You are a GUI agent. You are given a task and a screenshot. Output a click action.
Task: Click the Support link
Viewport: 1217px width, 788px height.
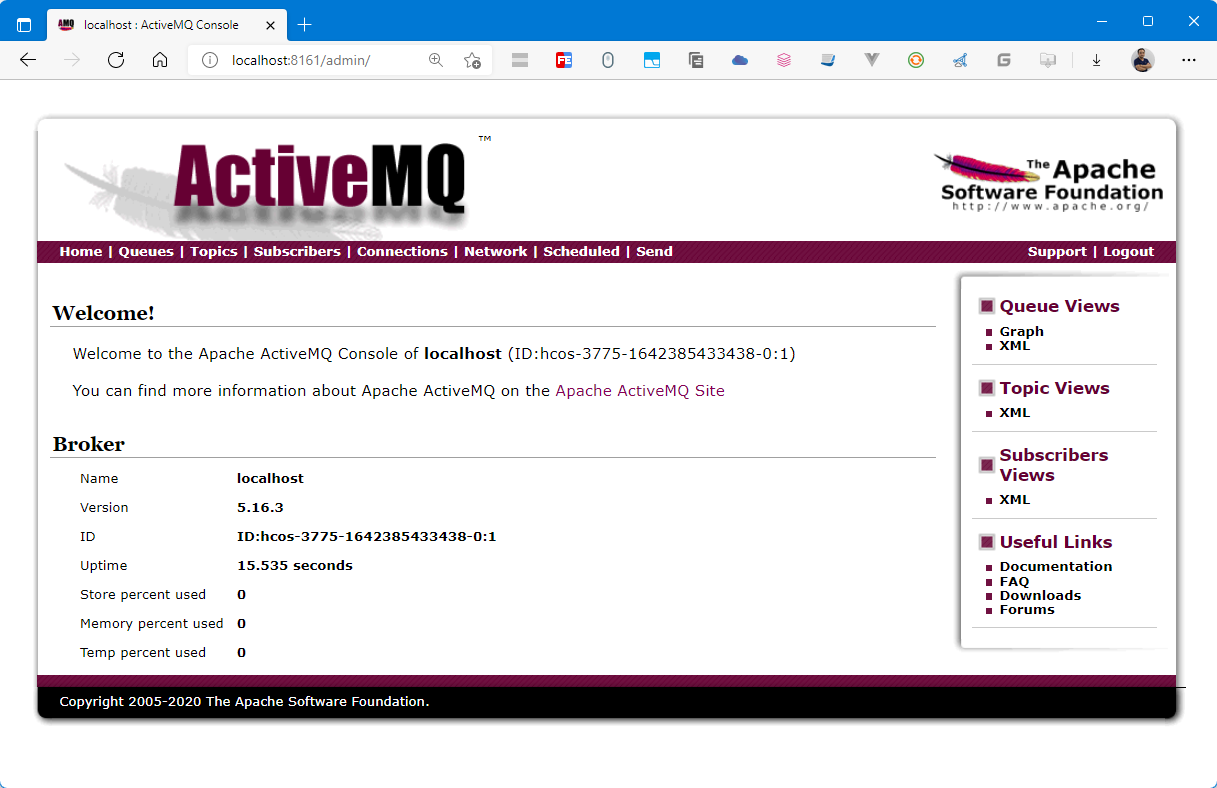[1057, 252]
